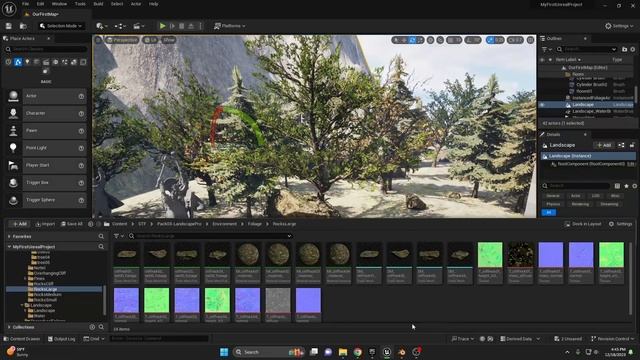Click the maximize viewport layout icon
The height and width of the screenshot is (360, 640).
tap(530, 40)
